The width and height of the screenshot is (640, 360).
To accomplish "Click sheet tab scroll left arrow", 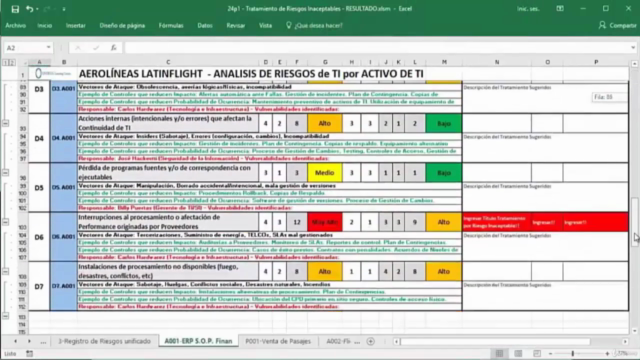I will pos(16,341).
